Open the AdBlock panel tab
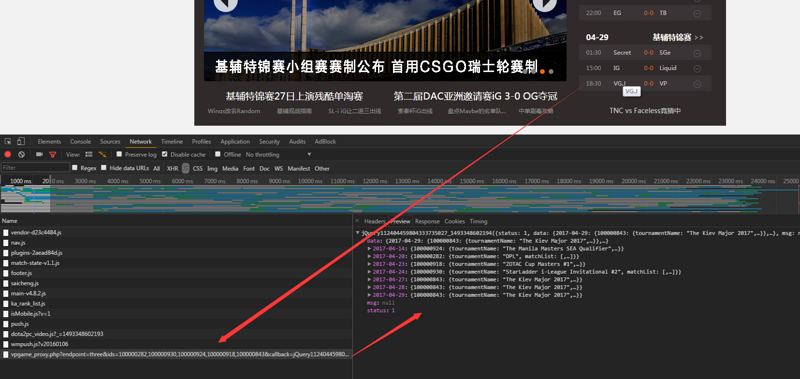The height and width of the screenshot is (379, 800). [x=325, y=142]
